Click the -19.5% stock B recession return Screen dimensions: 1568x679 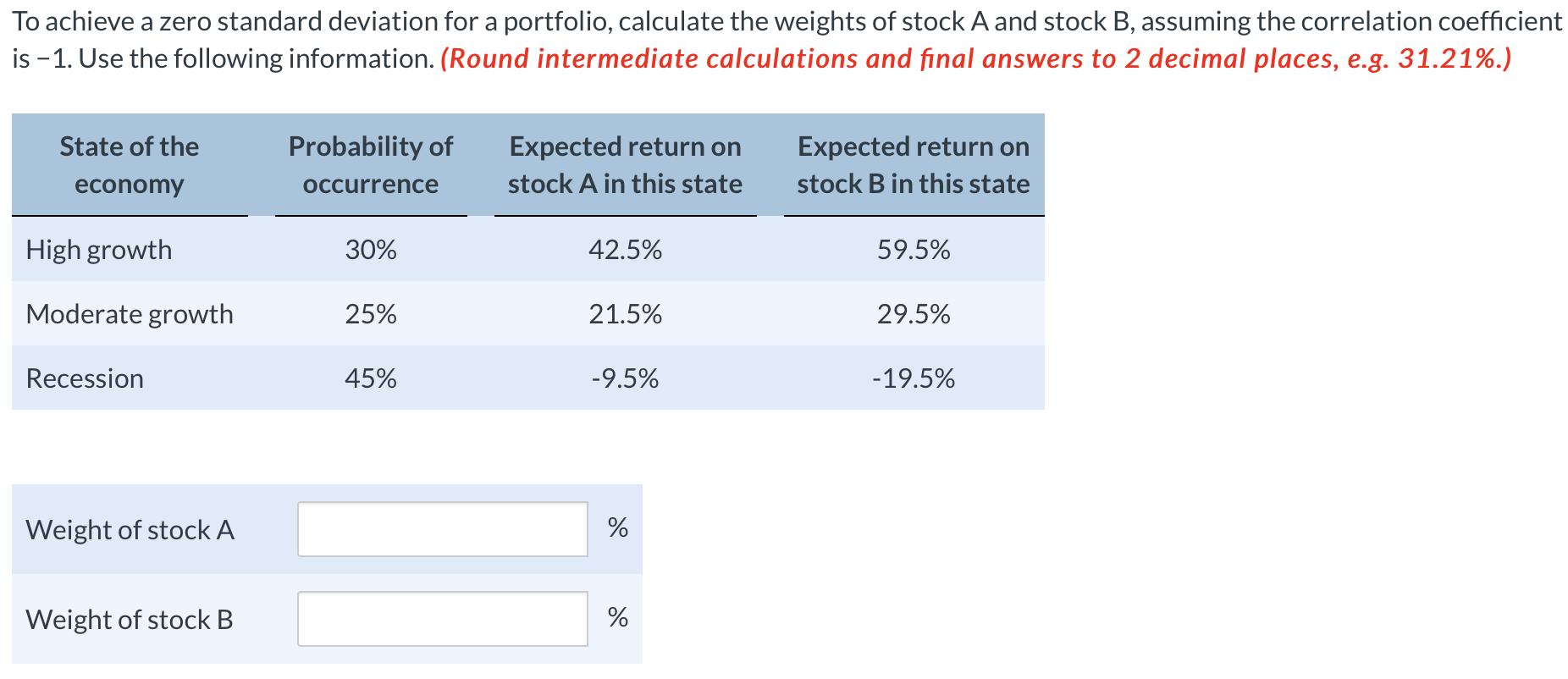[913, 378]
